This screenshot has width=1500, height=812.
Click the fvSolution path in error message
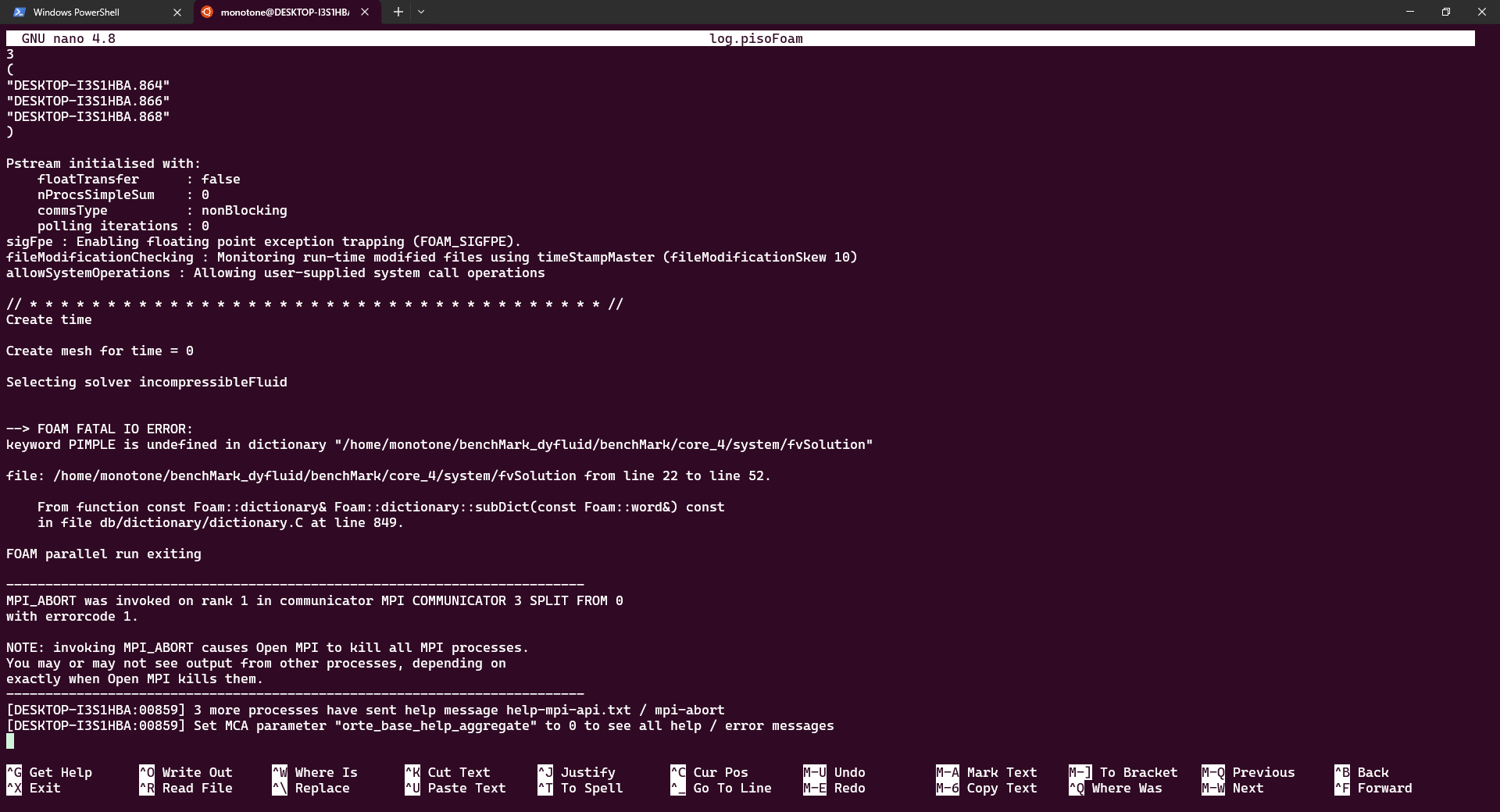pos(603,444)
